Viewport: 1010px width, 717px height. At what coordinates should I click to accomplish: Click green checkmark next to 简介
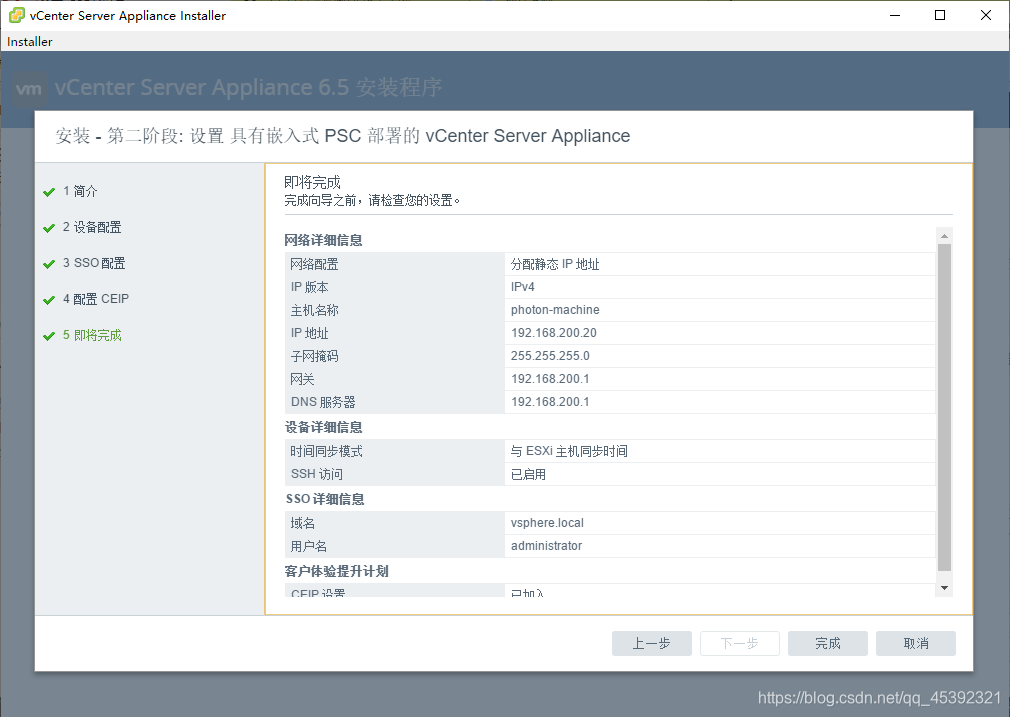49,192
